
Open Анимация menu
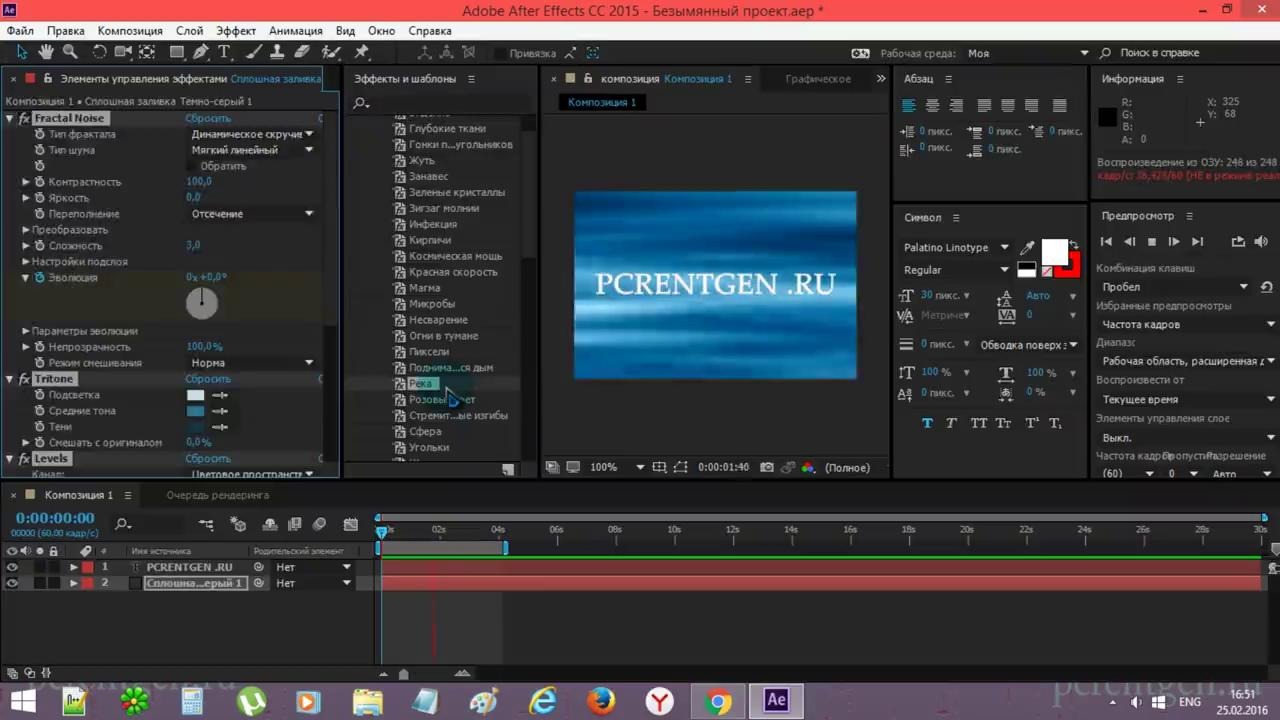296,31
